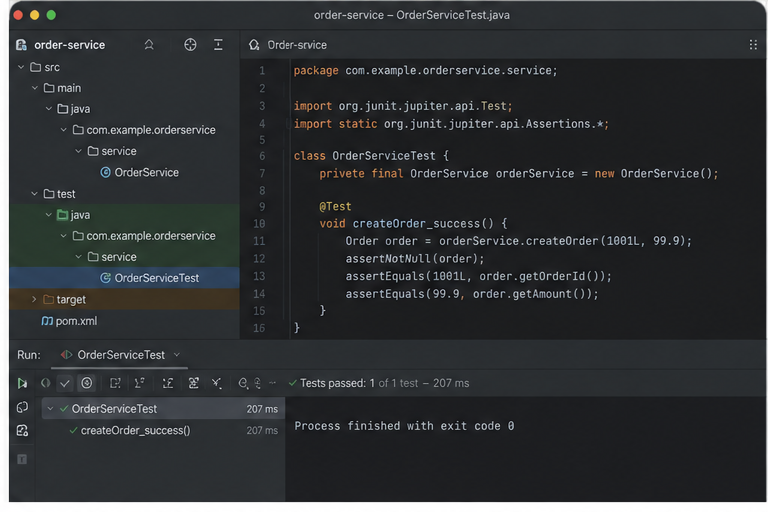This screenshot has height=512, width=768.
Task: Collapse the src folder chevron
Action: (21, 67)
